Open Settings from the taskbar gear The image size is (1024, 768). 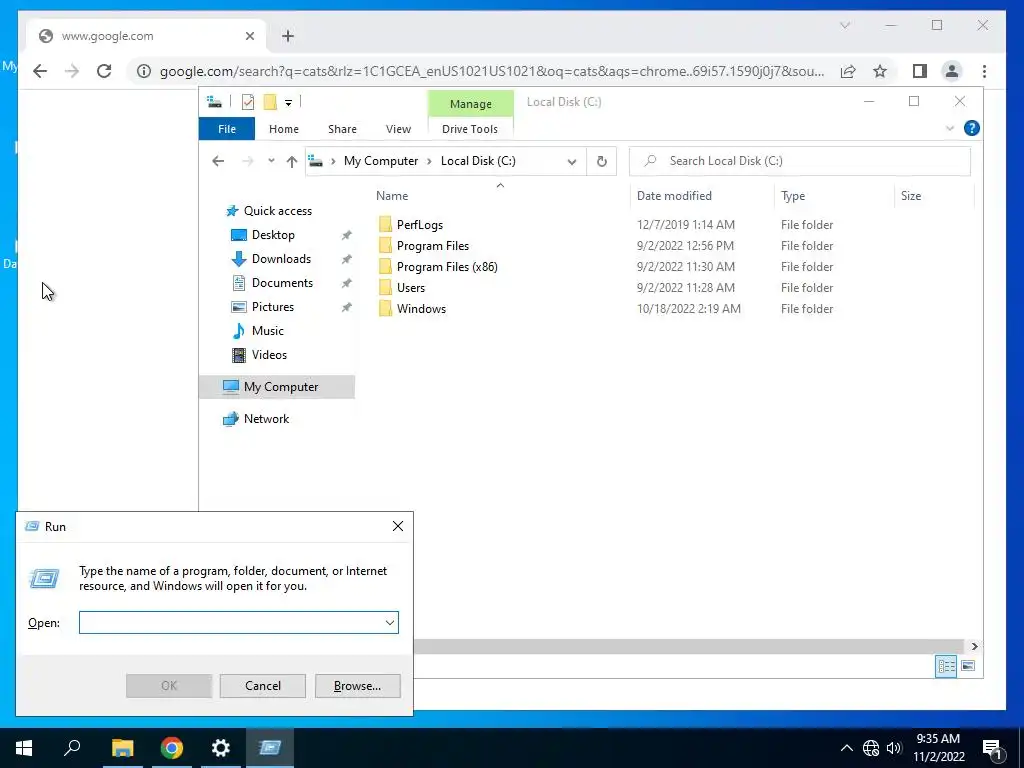(221, 748)
